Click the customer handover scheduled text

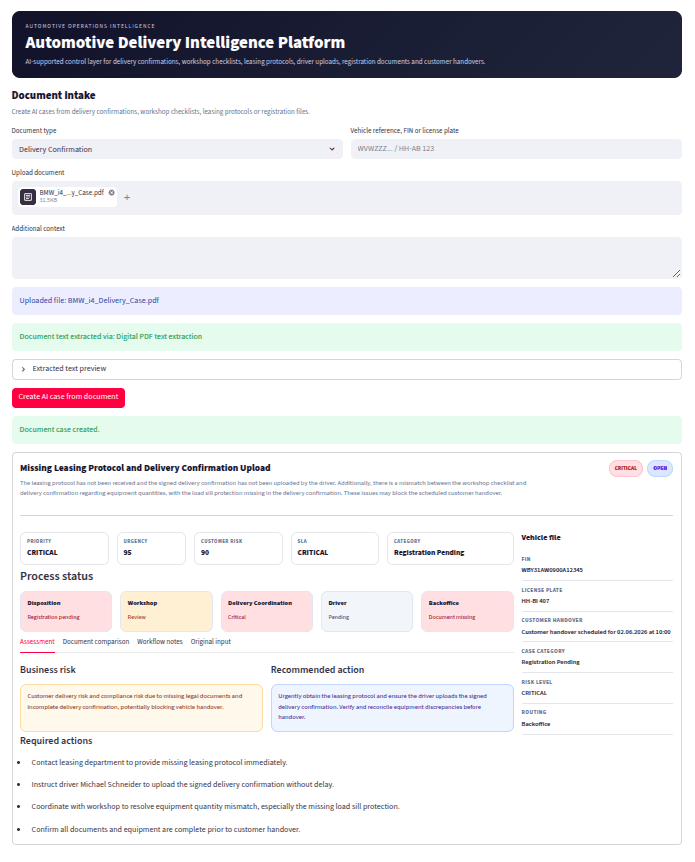596,632
